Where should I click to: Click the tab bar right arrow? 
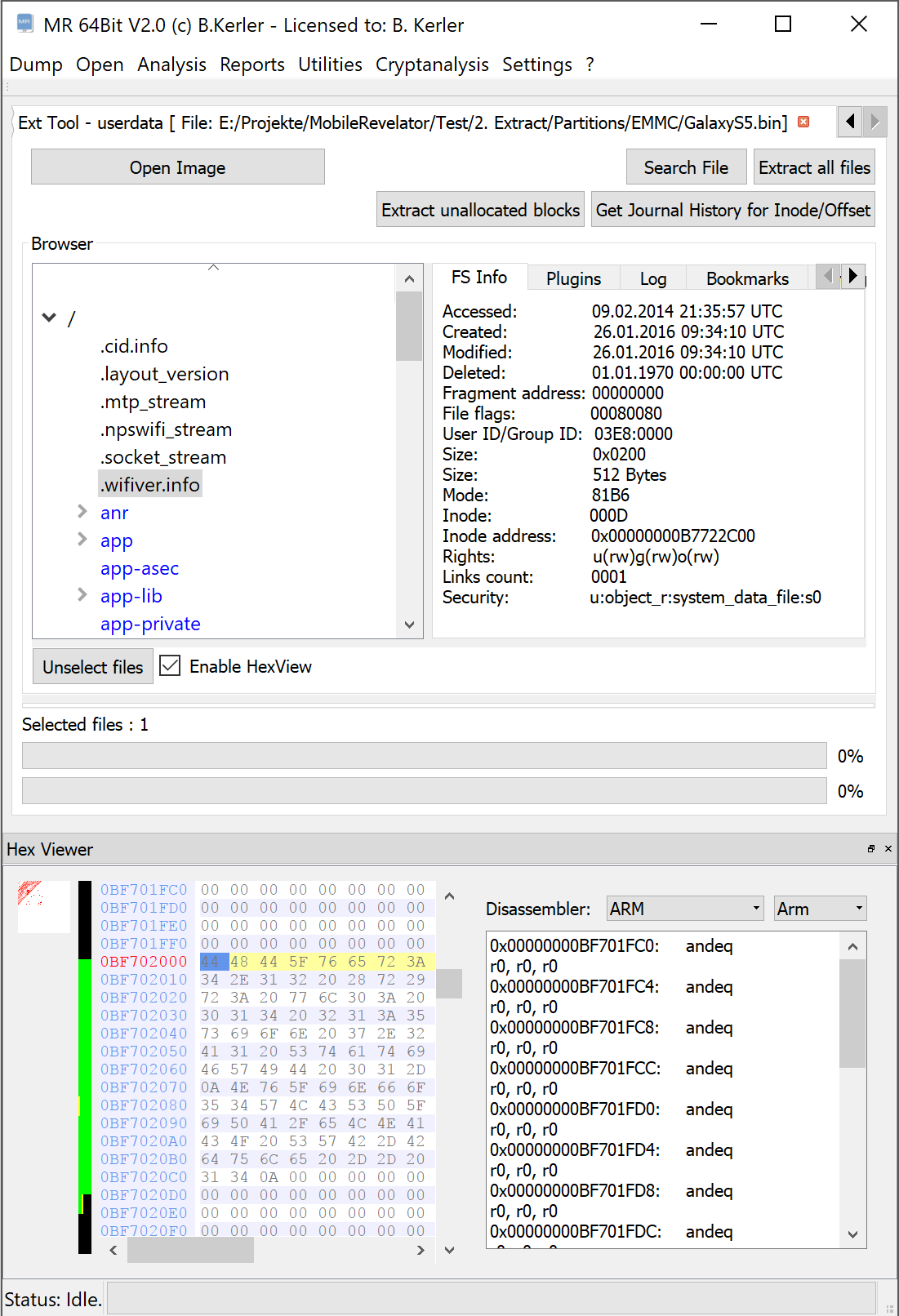pyautogui.click(x=875, y=122)
